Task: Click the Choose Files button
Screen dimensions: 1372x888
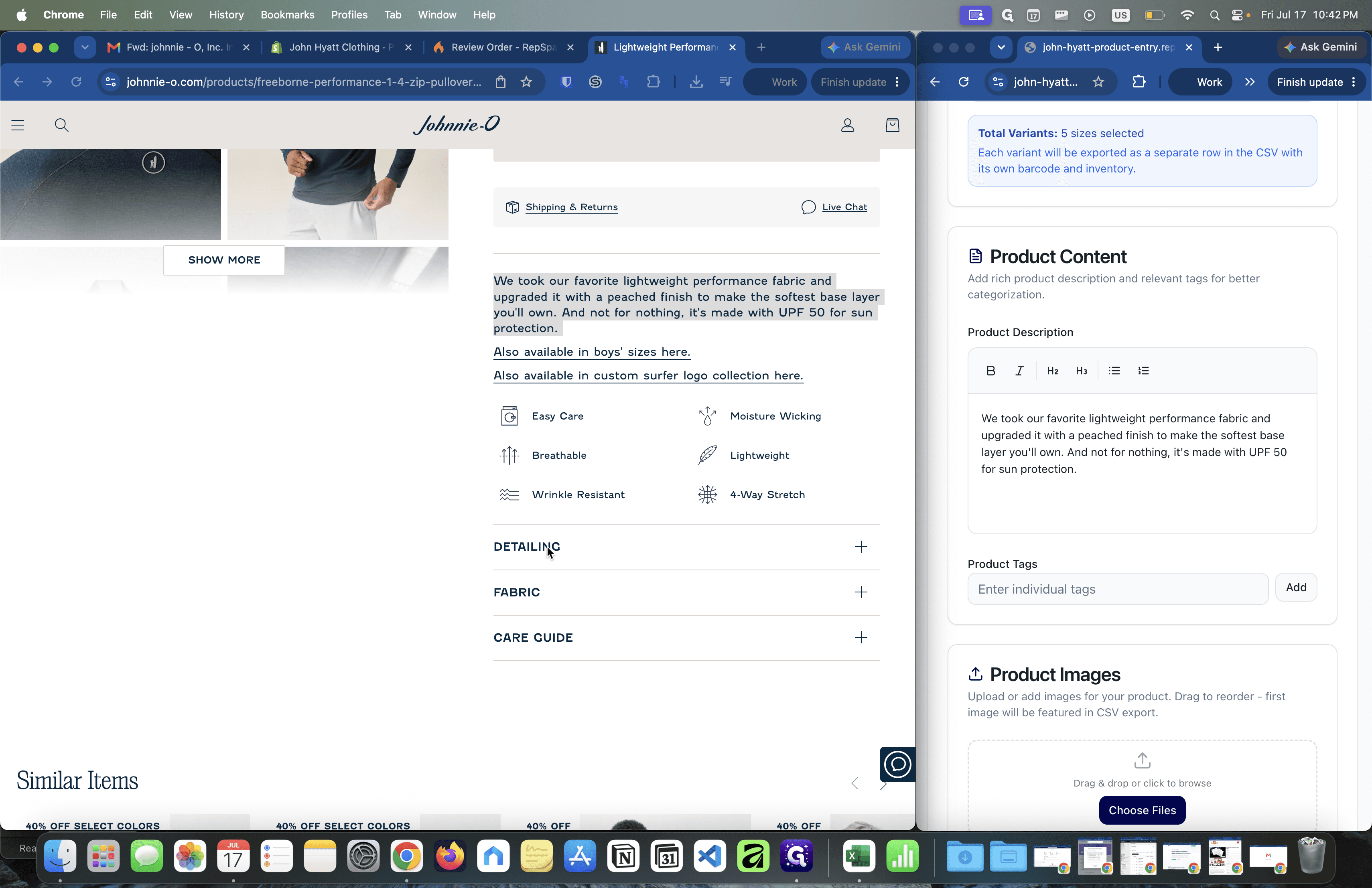Action: pos(1142,810)
